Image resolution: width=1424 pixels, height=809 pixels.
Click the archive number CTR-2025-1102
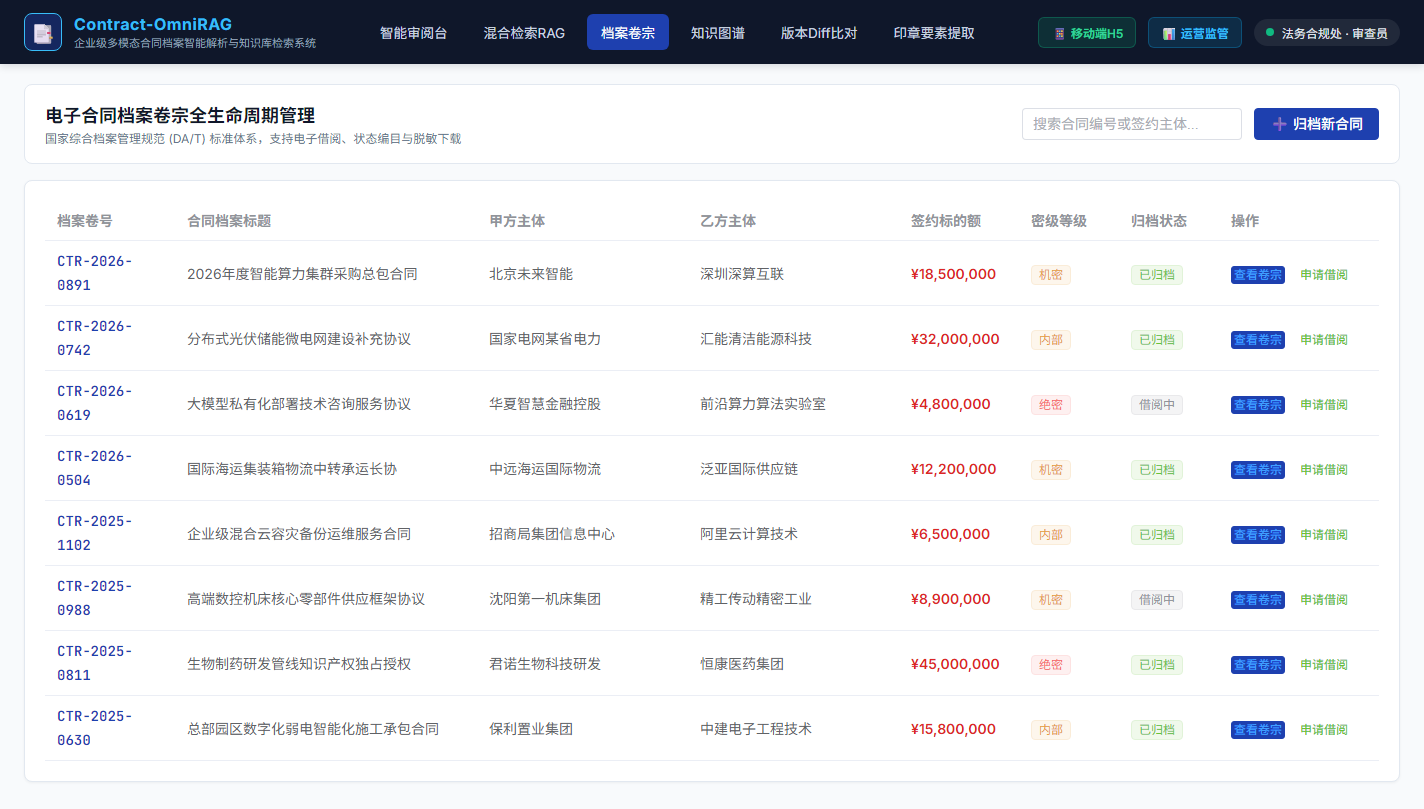[95, 533]
